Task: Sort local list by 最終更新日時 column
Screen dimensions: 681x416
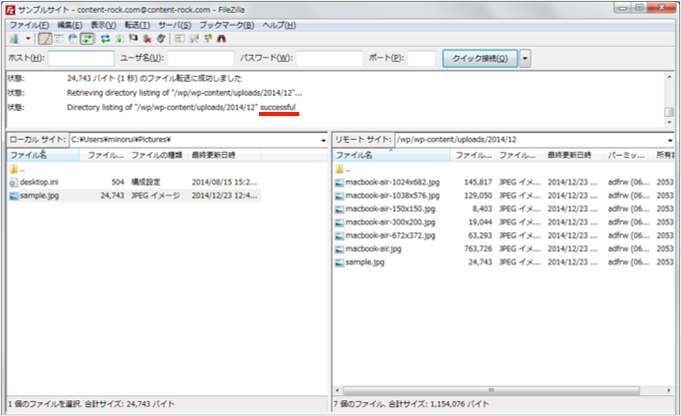Action: coord(224,155)
